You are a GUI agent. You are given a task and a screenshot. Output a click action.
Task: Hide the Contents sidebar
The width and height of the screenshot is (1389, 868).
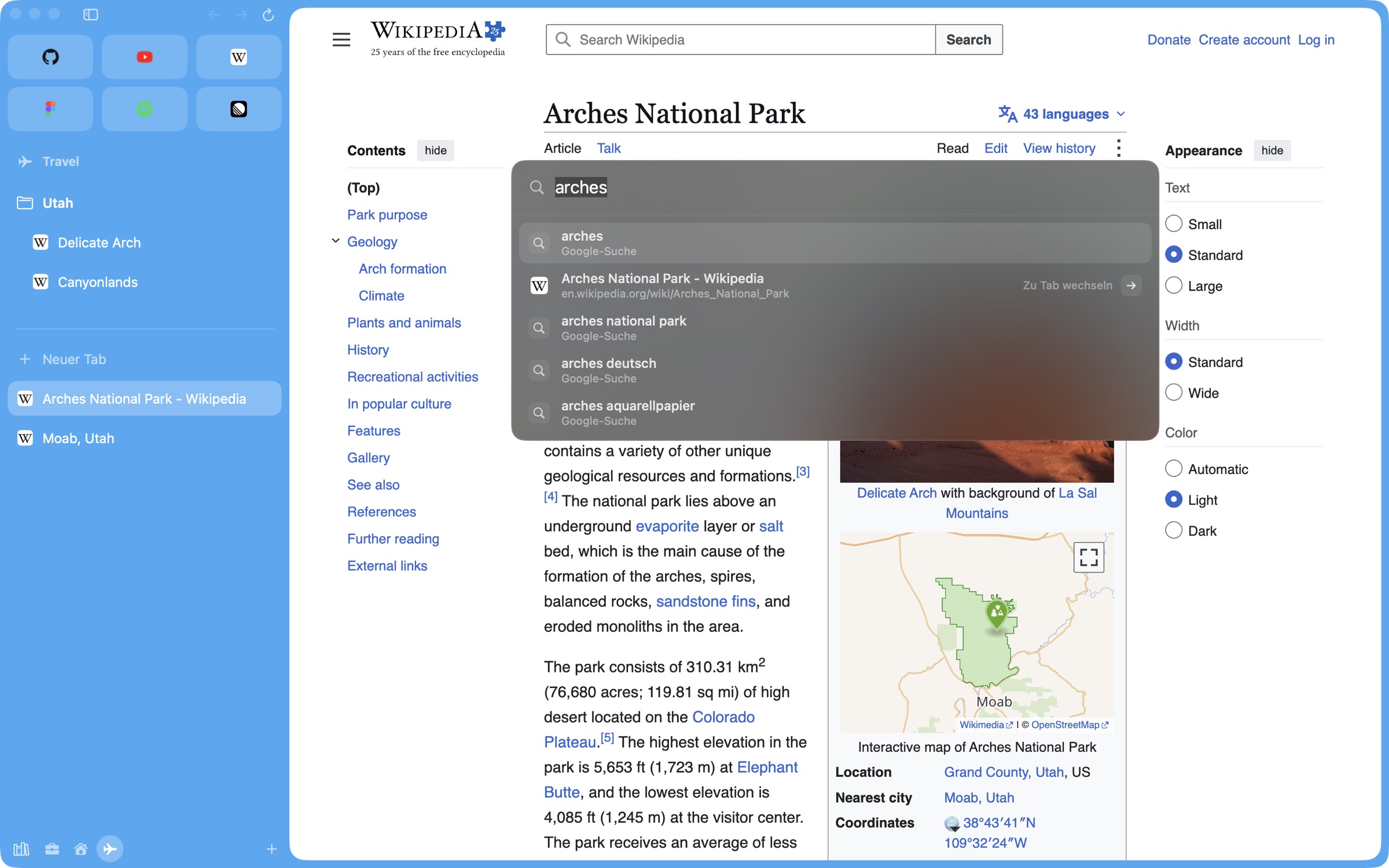435,150
